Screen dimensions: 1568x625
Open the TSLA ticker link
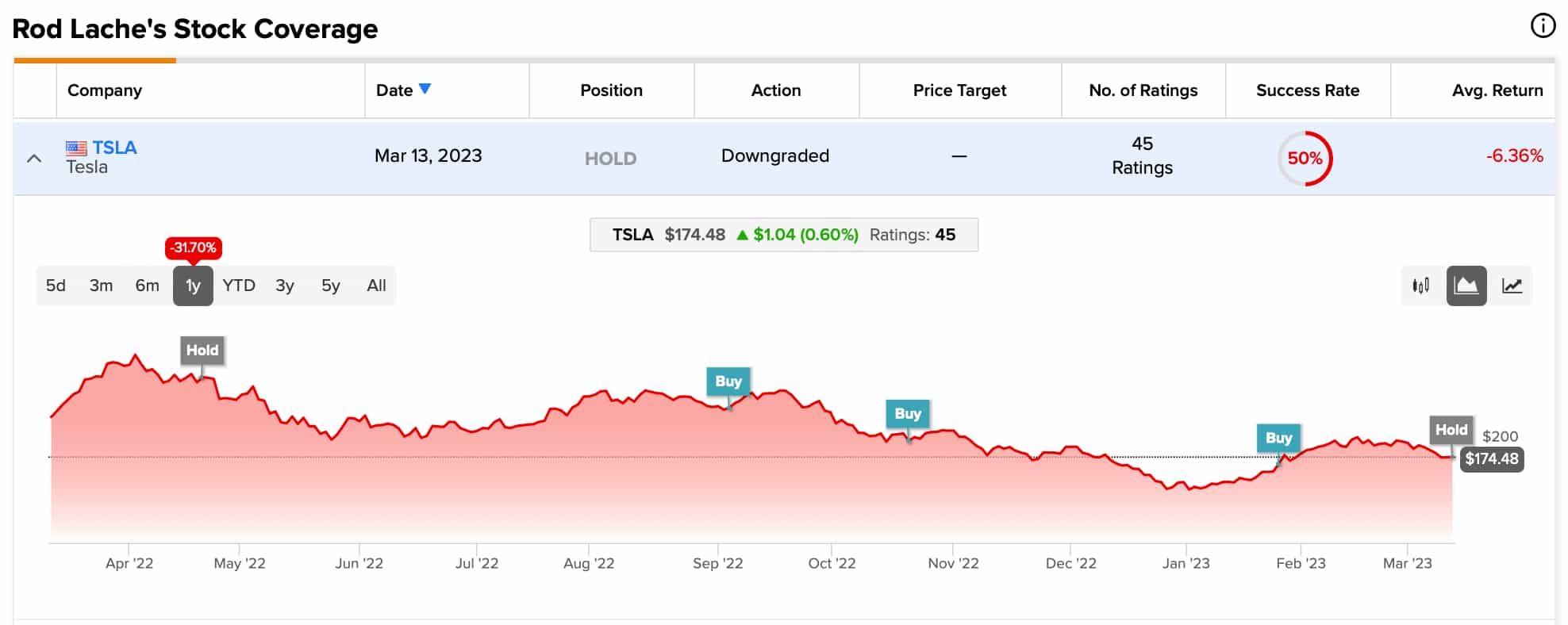click(114, 148)
